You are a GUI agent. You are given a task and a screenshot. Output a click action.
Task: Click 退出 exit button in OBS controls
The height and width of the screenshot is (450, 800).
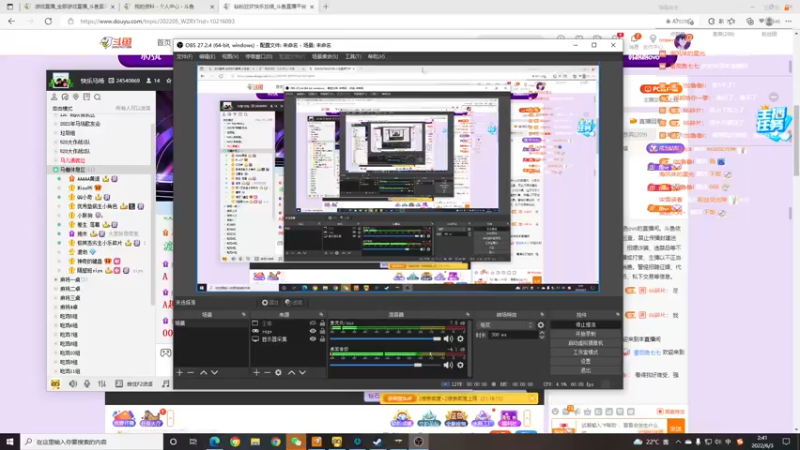(x=585, y=370)
